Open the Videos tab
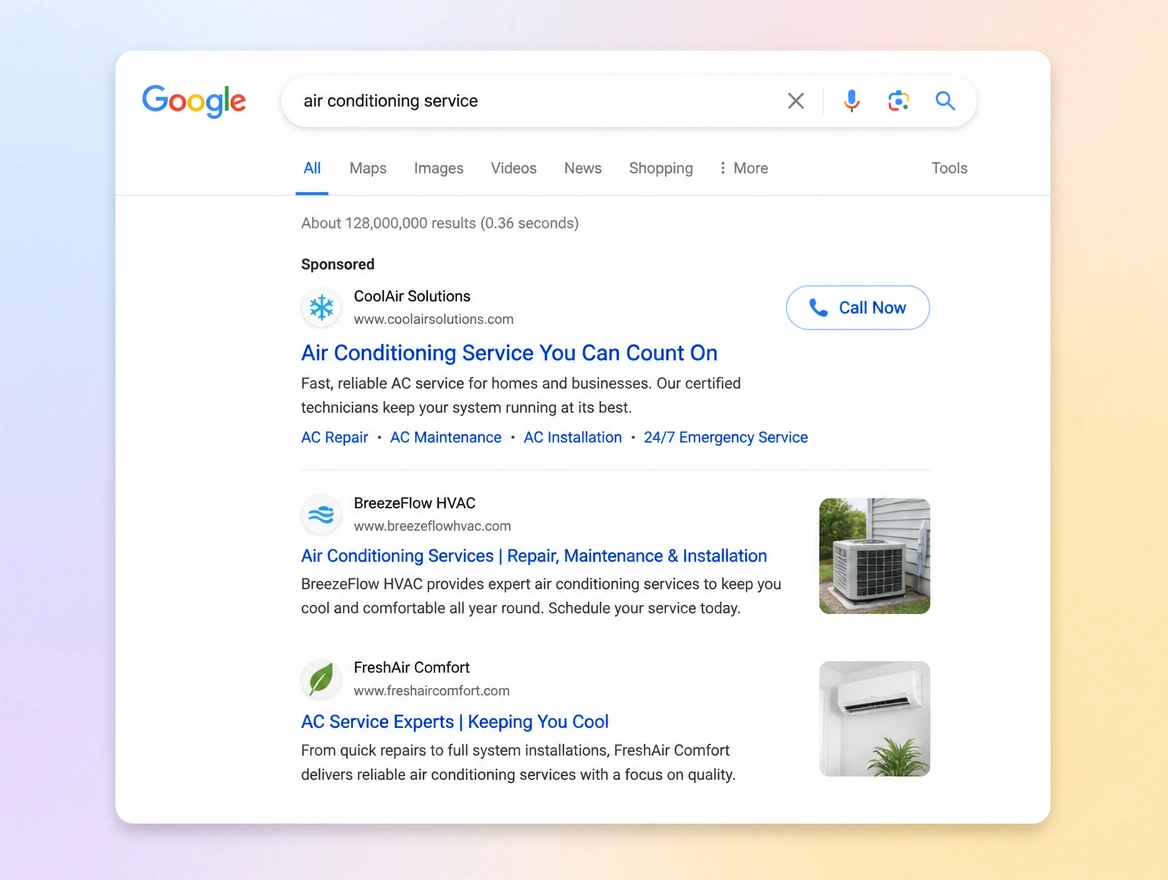The height and width of the screenshot is (880, 1168). pos(513,168)
